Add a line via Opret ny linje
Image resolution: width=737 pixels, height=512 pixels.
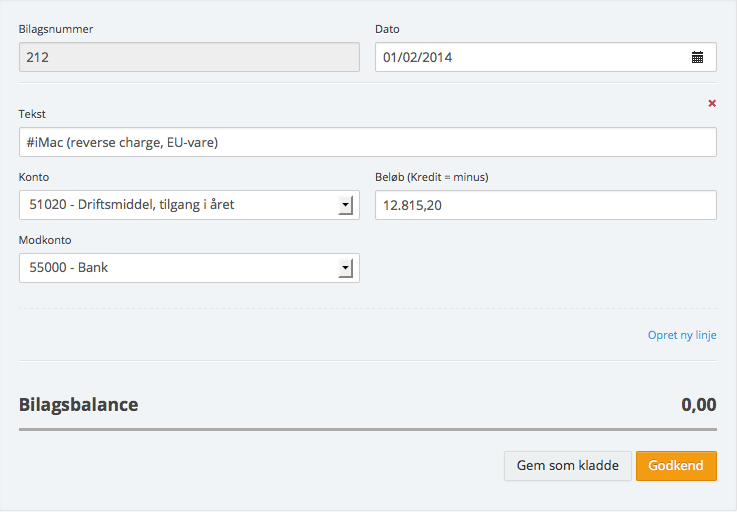[682, 335]
